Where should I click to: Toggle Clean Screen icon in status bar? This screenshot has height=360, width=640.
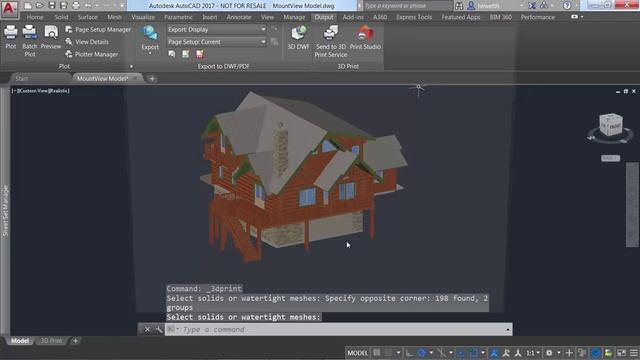(x=621, y=353)
